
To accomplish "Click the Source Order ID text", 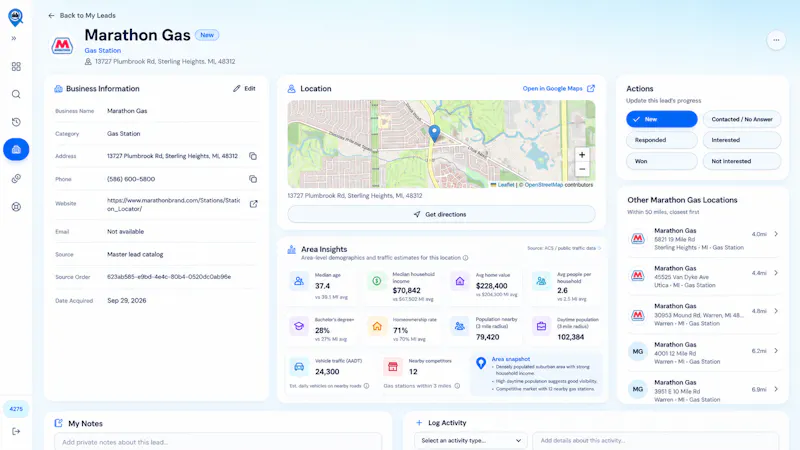I will [x=169, y=277].
